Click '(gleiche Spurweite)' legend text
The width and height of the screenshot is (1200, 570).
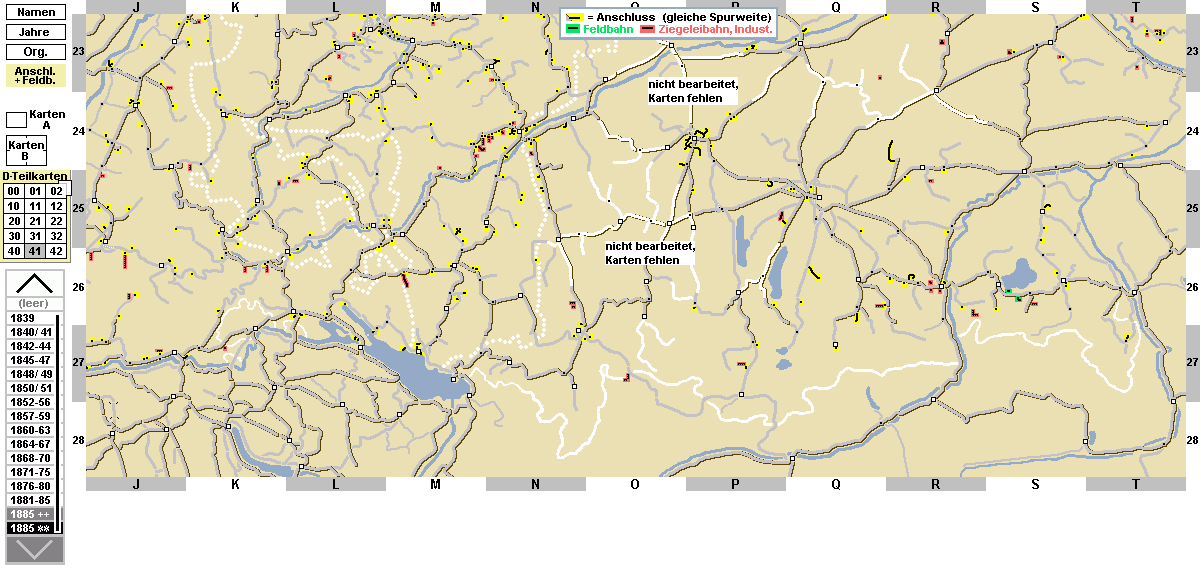click(x=718, y=17)
